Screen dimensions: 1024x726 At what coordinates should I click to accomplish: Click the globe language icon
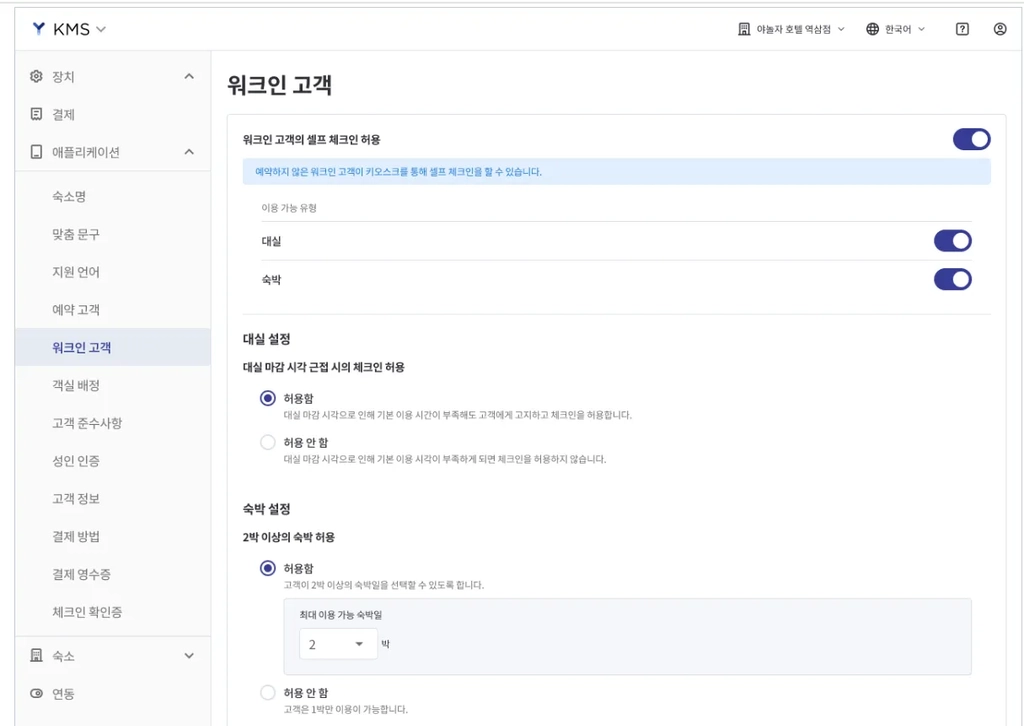pos(872,29)
